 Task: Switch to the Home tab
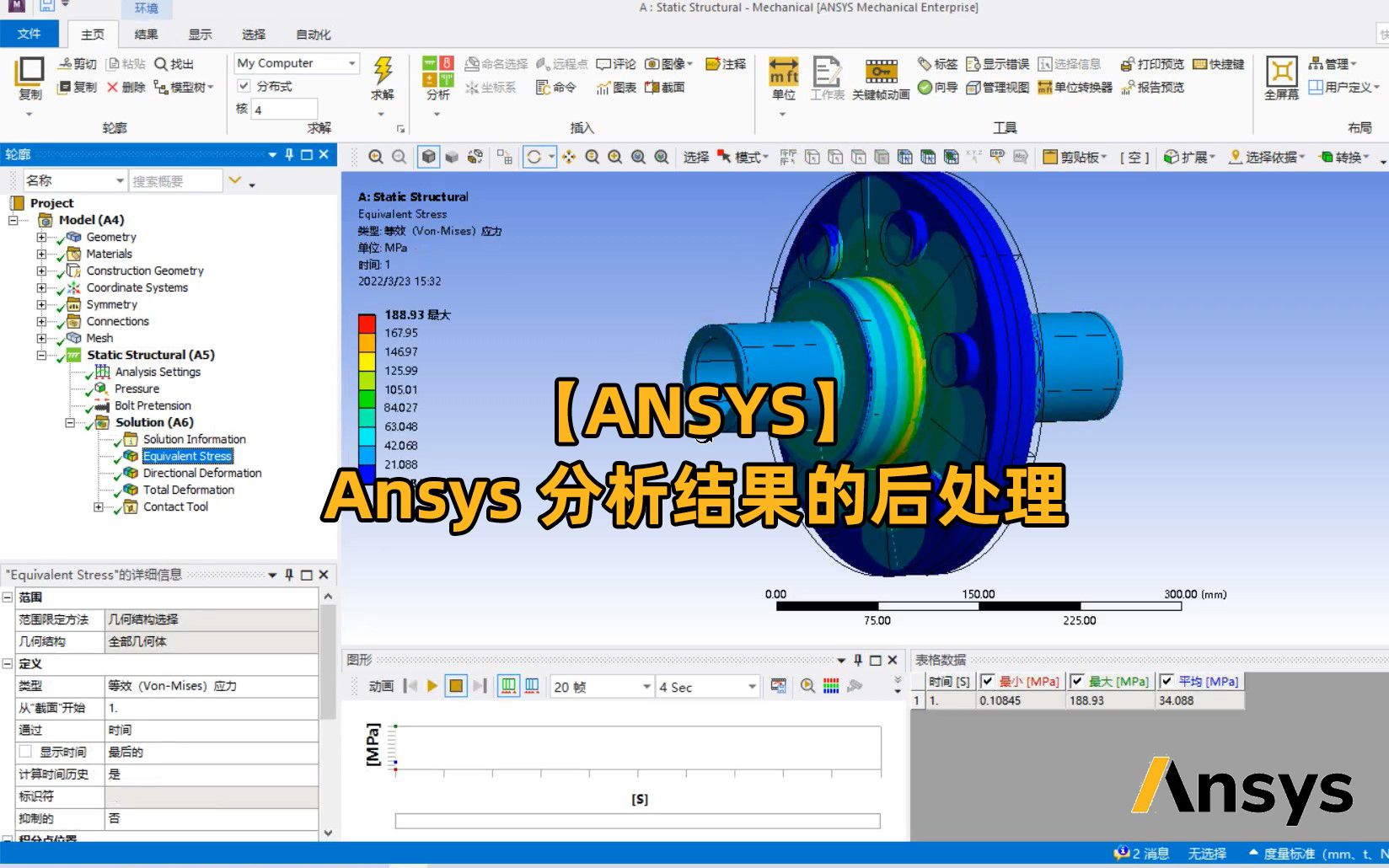tap(93, 35)
